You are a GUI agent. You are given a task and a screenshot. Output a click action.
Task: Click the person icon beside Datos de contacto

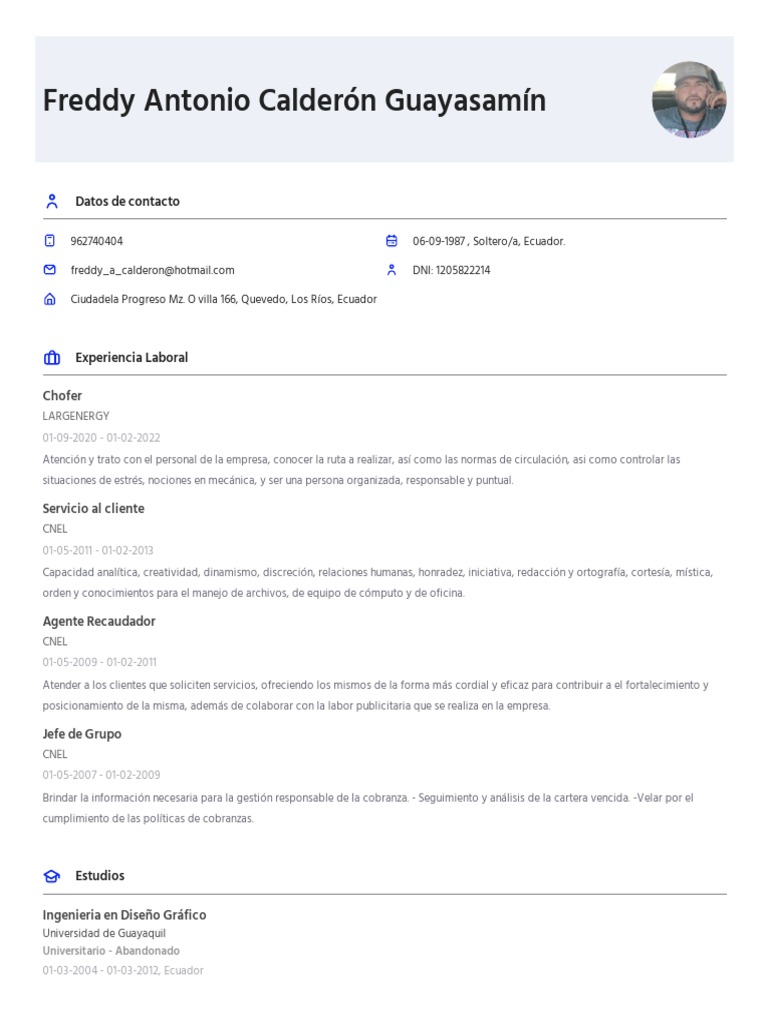tap(52, 201)
